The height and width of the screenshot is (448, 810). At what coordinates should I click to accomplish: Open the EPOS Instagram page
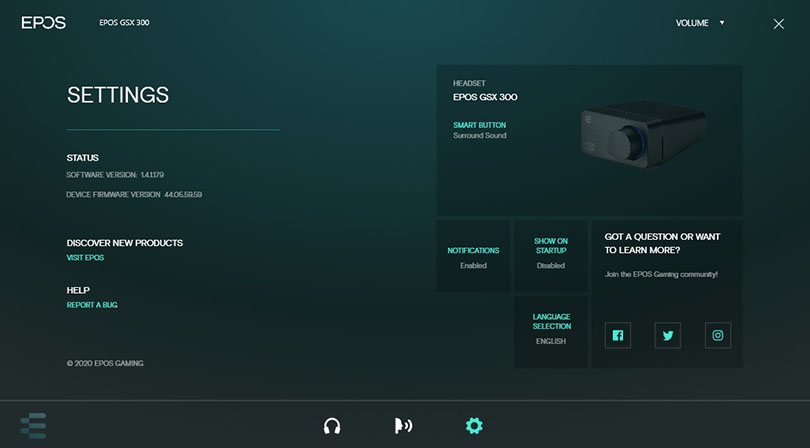717,335
